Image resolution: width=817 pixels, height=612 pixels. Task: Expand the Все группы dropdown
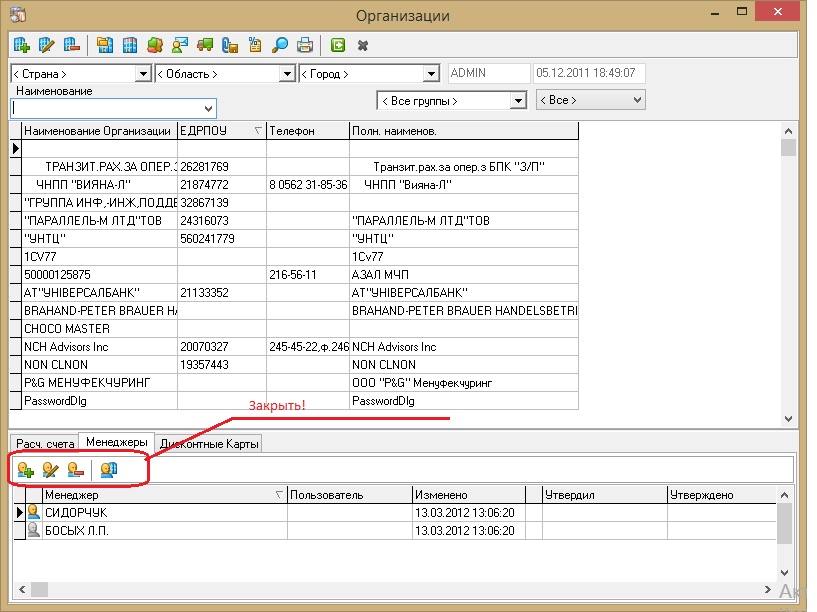click(517, 101)
